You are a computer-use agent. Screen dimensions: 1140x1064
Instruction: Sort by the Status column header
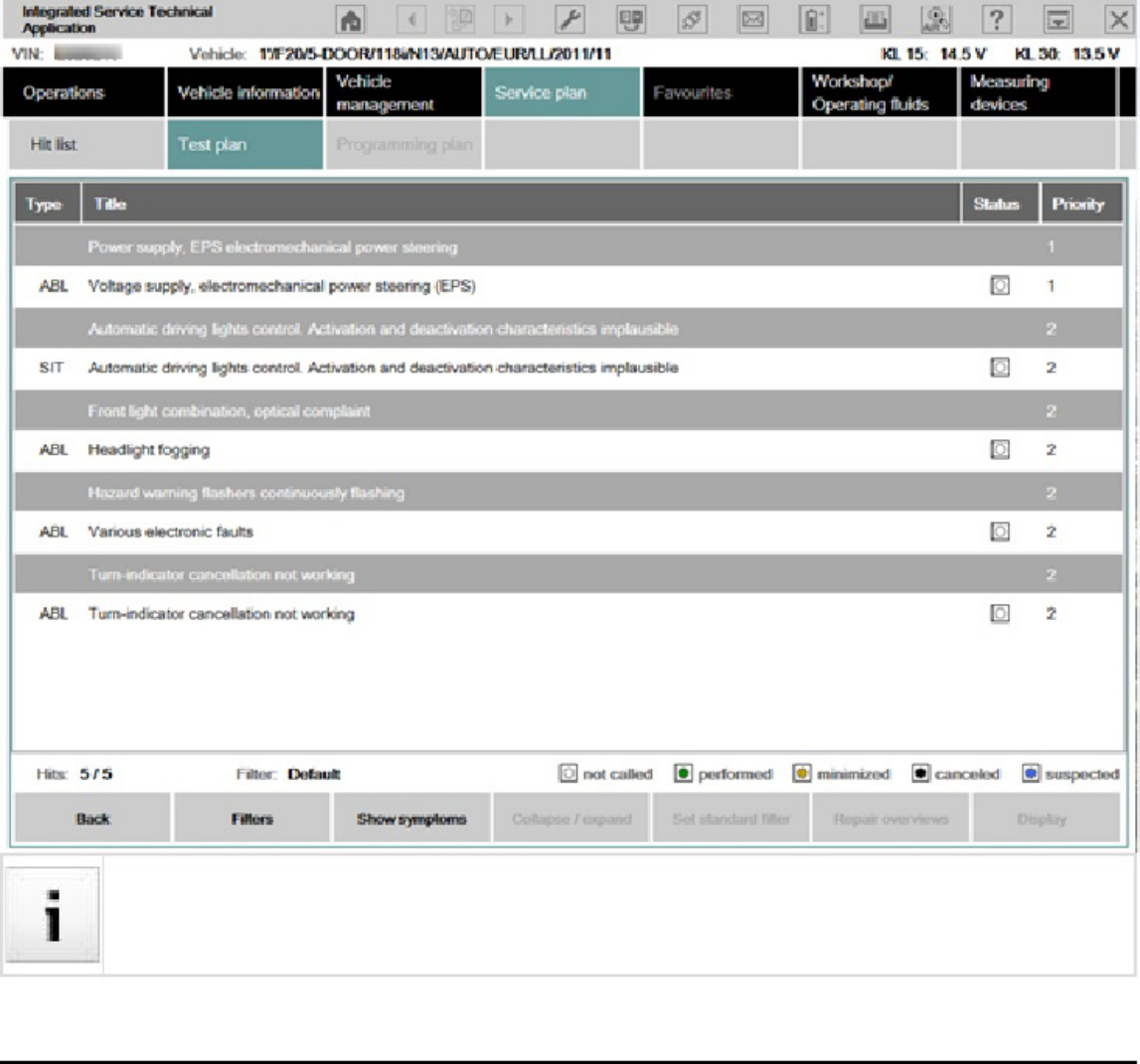point(1001,205)
